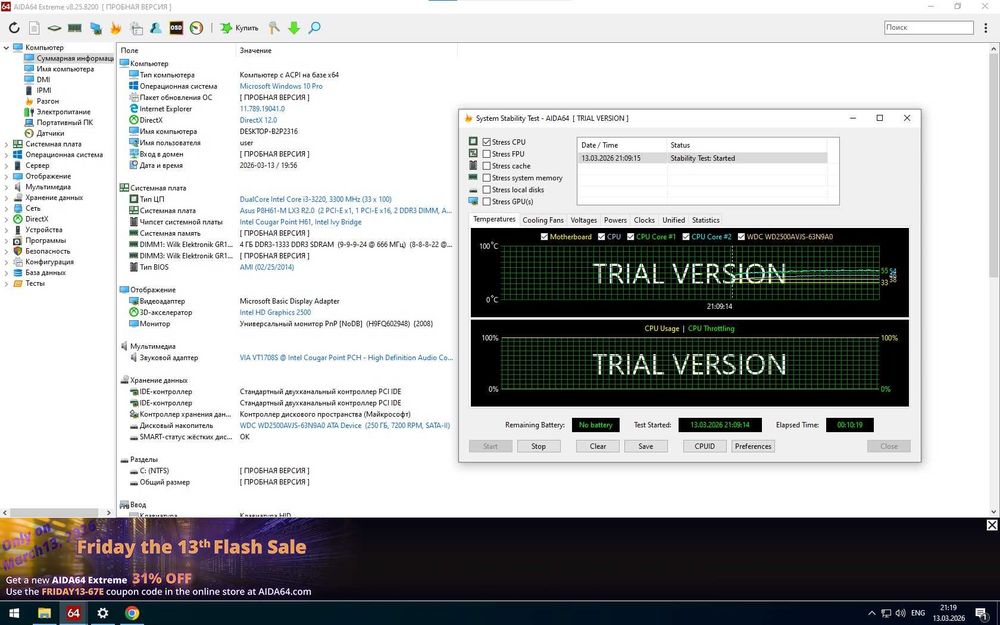Launch Chrome from taskbar
Image resolution: width=1000 pixels, height=625 pixels.
[132, 613]
